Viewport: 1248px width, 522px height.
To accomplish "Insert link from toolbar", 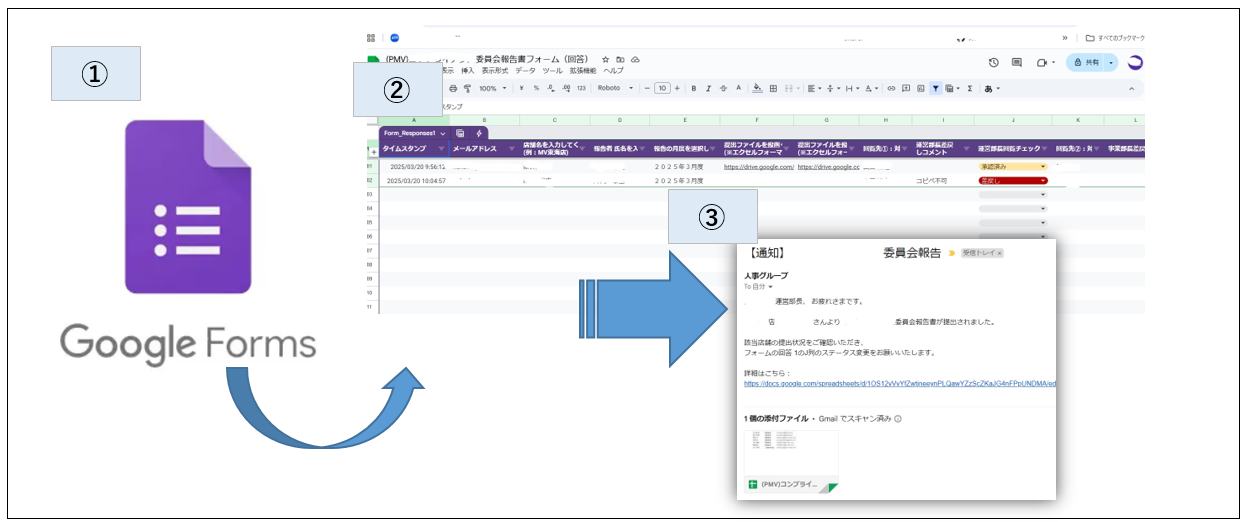I will (891, 88).
